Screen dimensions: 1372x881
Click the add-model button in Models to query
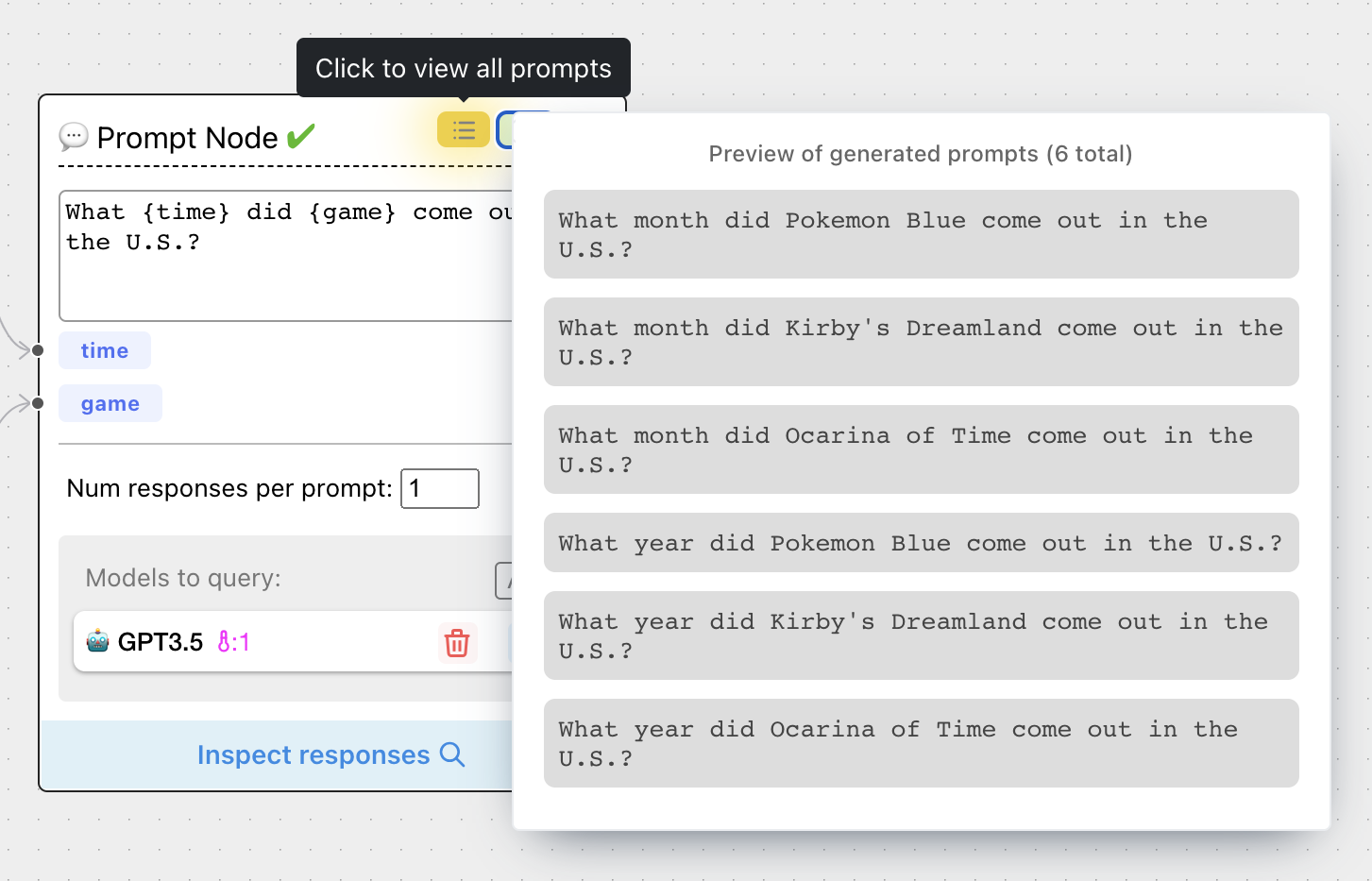(x=507, y=580)
